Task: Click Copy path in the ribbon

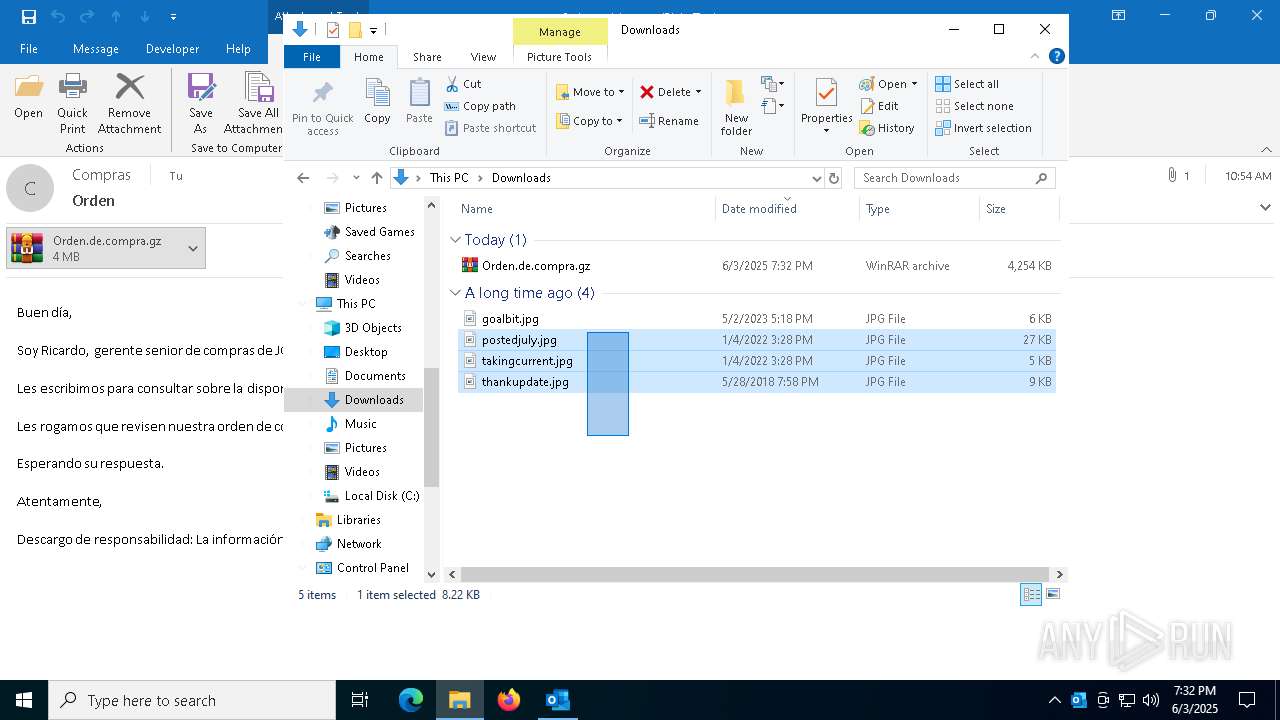Action: [x=480, y=106]
